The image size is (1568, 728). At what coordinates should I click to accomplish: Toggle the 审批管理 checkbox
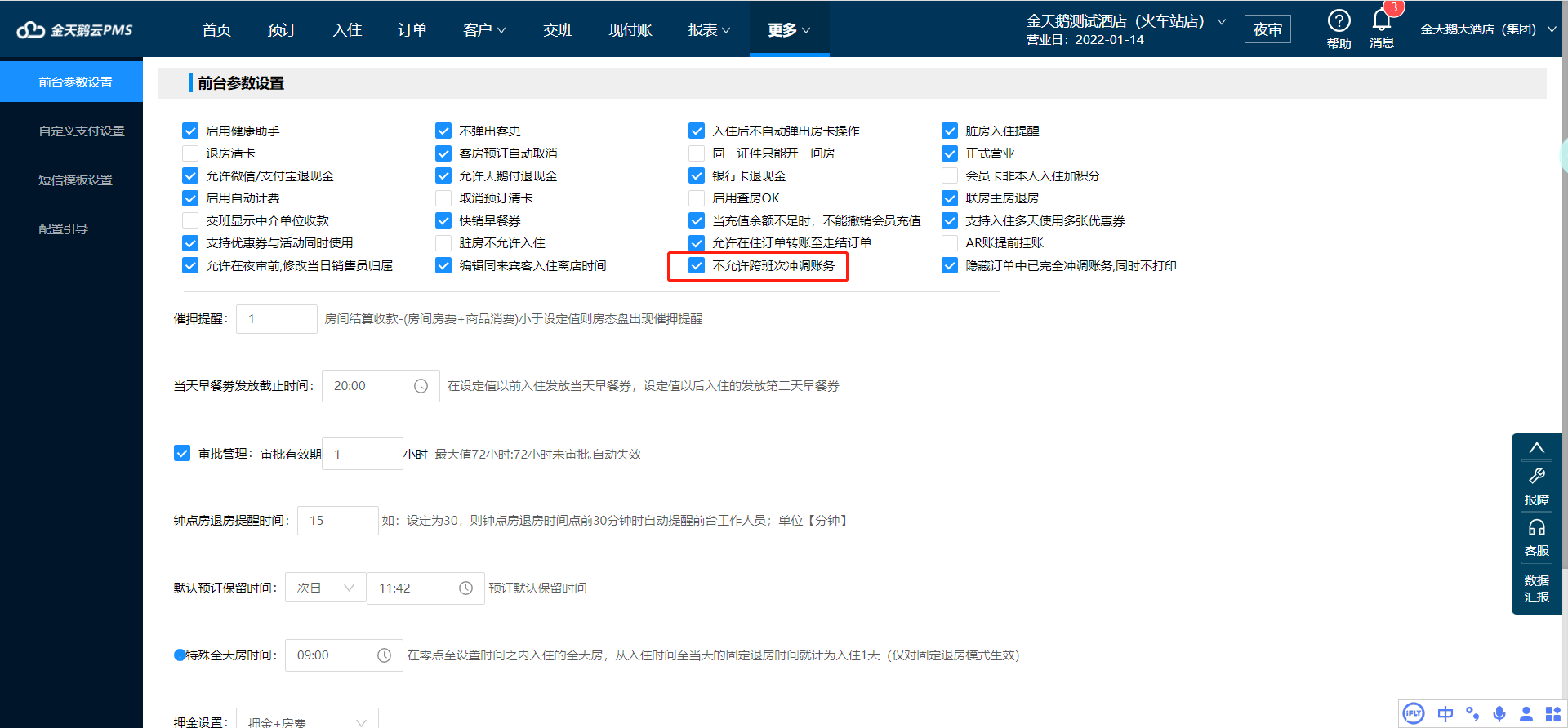182,453
